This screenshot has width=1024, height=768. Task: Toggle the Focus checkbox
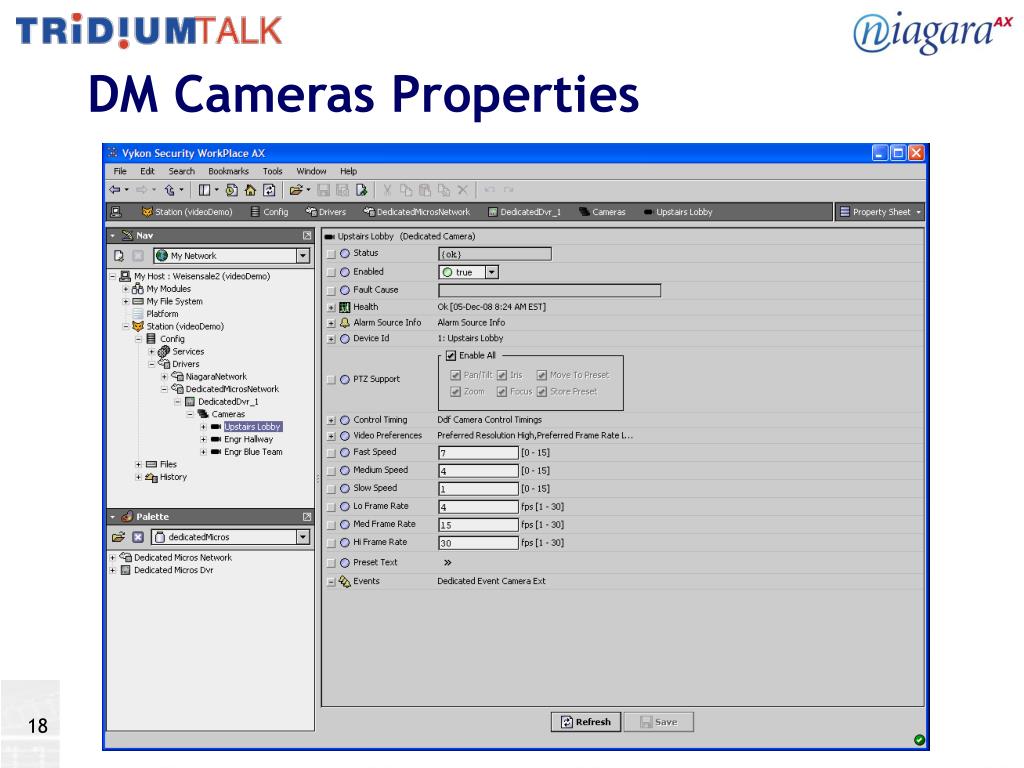click(502, 392)
